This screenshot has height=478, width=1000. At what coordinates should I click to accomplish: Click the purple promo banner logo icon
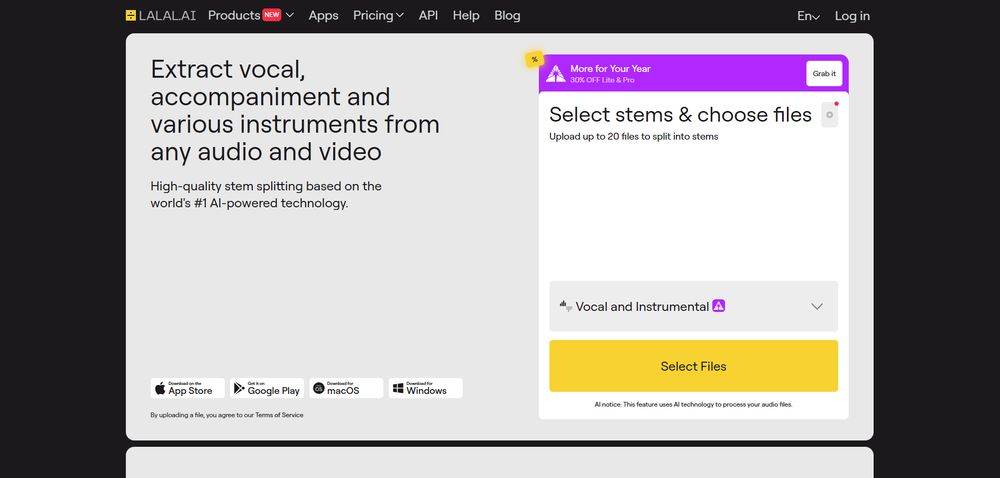(556, 73)
